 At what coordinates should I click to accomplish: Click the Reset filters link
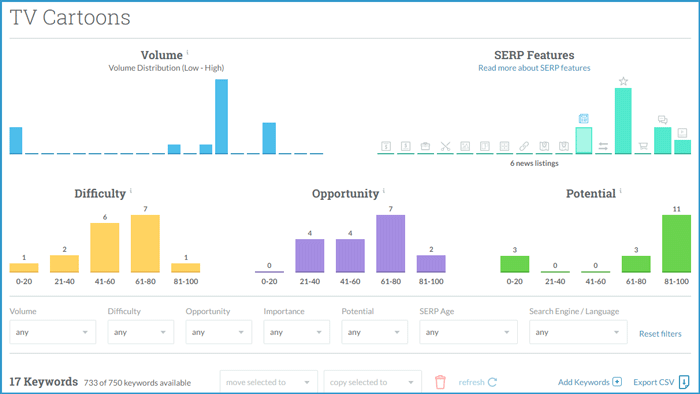(660, 334)
